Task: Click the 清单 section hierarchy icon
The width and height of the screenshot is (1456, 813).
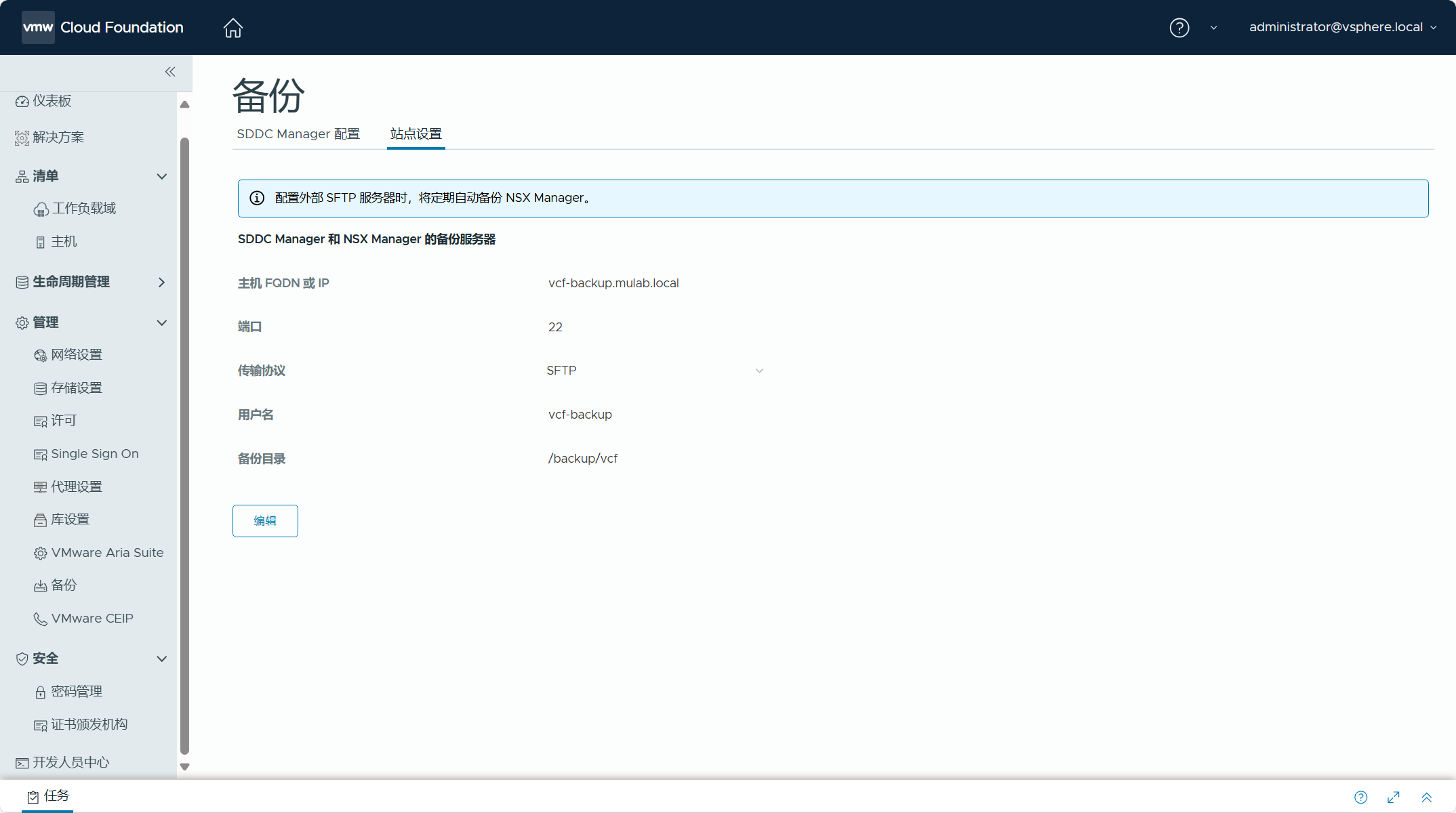Action: (22, 177)
